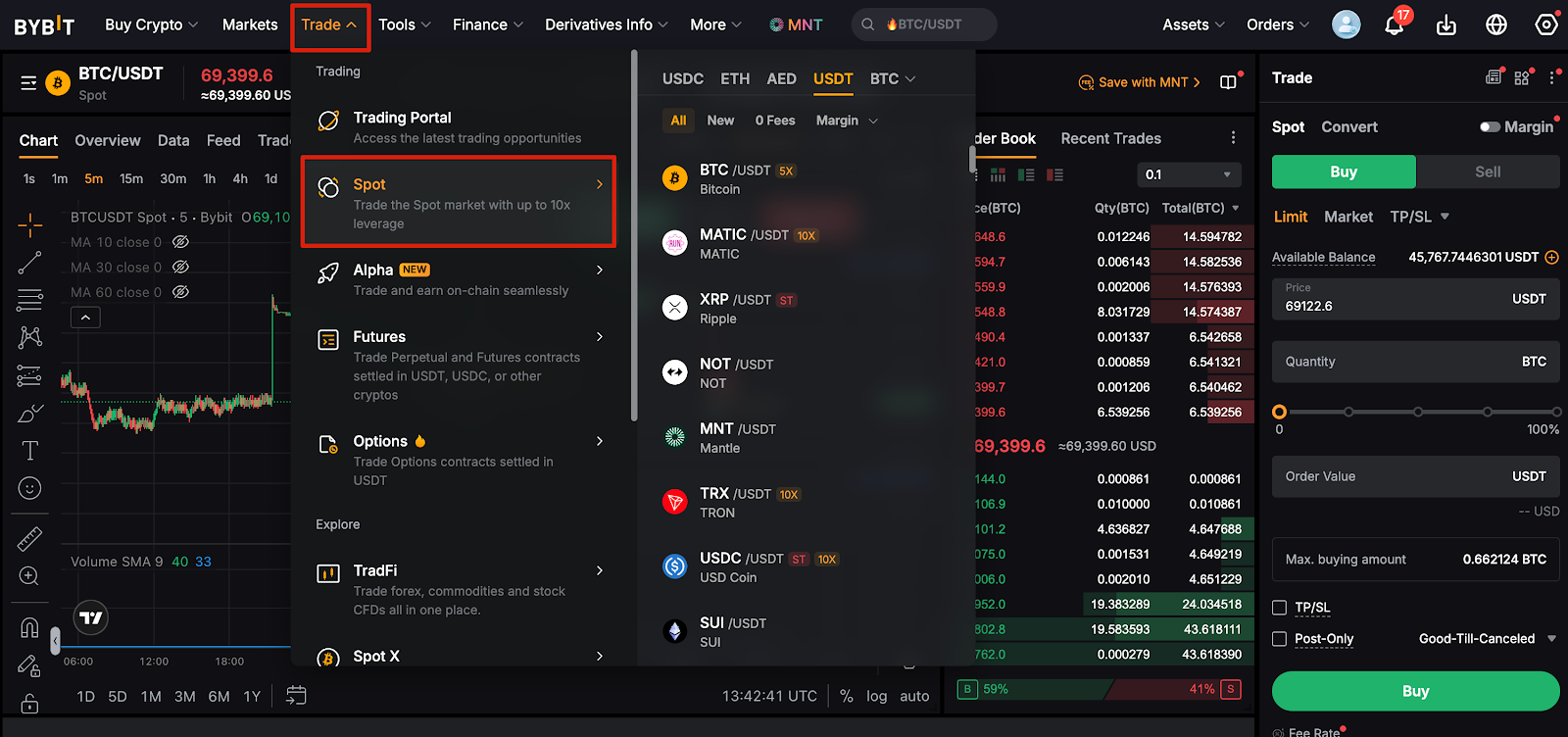Expand the Margin filter dropdown
The image size is (1568, 737).
tap(847, 121)
